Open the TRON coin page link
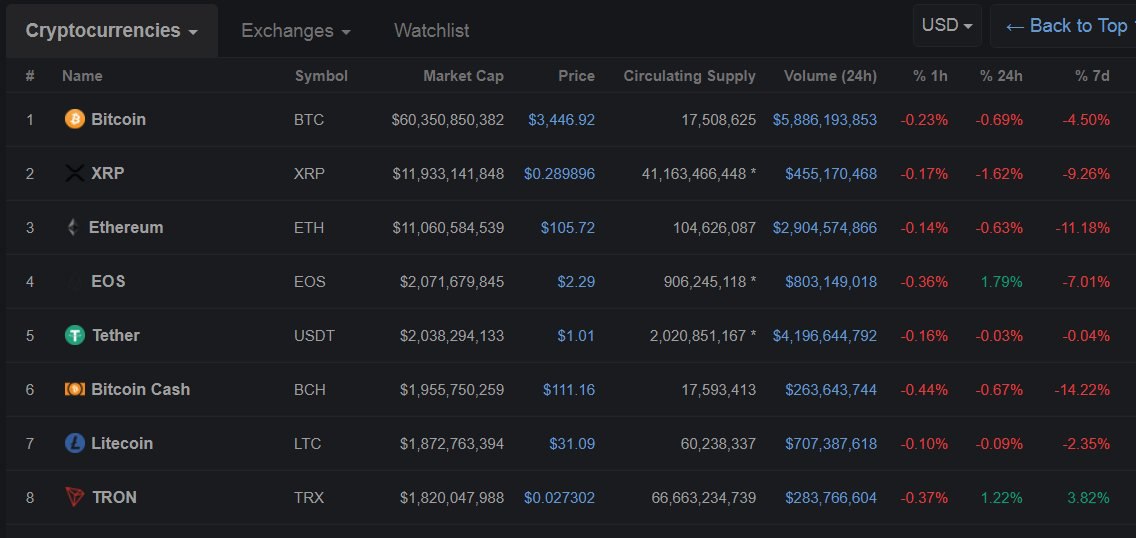This screenshot has width=1136, height=538. (114, 497)
